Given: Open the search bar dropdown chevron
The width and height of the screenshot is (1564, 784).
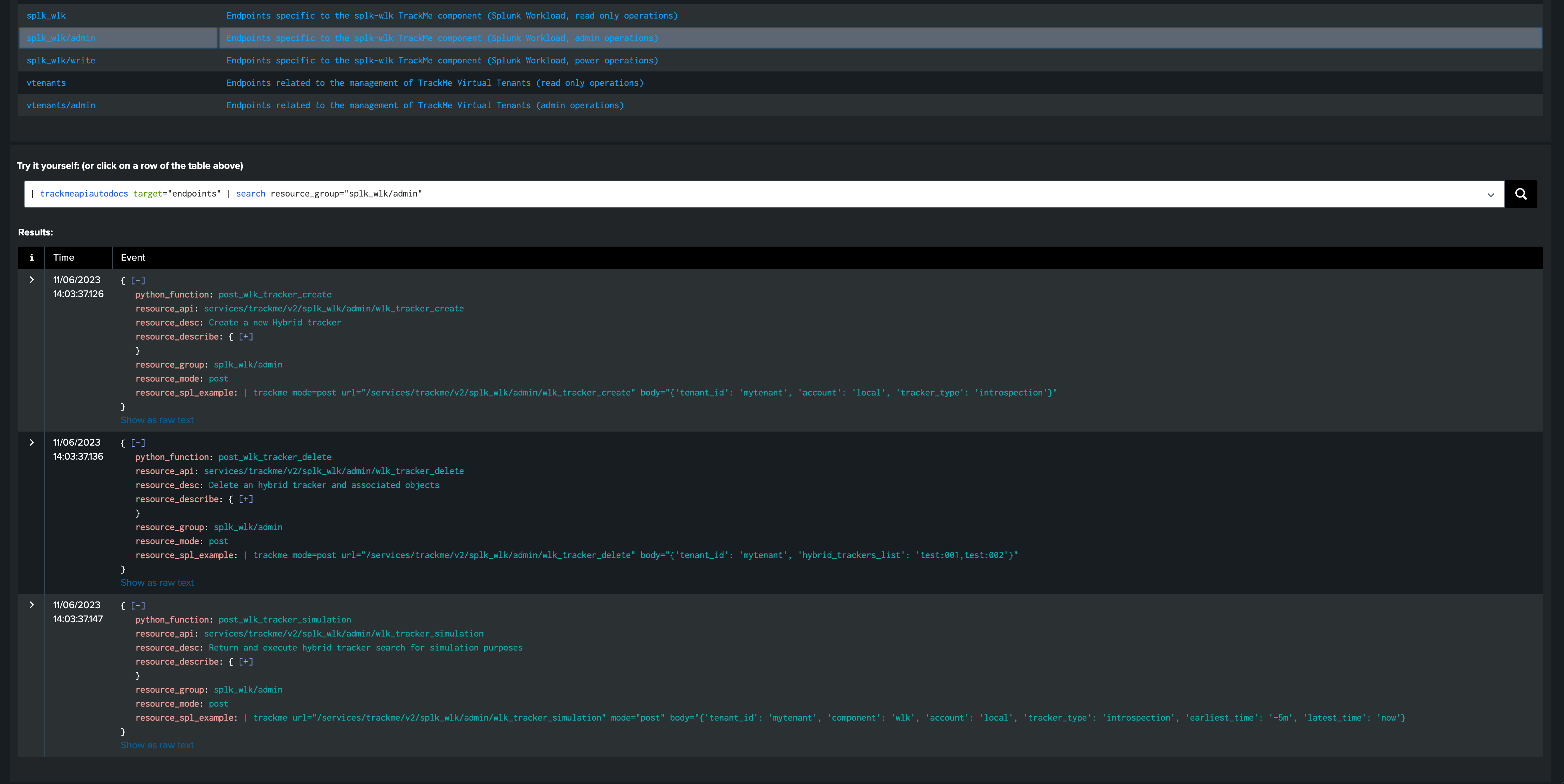Looking at the screenshot, I should click(1490, 194).
